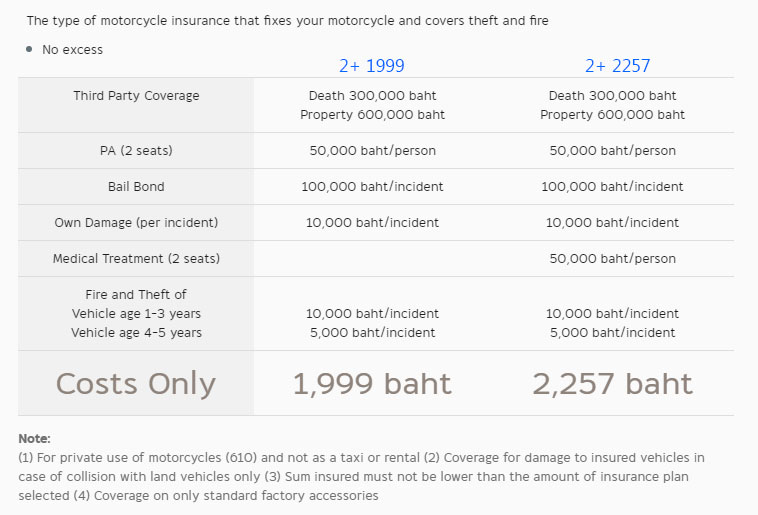
Task: Select the Third Party Coverage row label
Action: coord(136,96)
